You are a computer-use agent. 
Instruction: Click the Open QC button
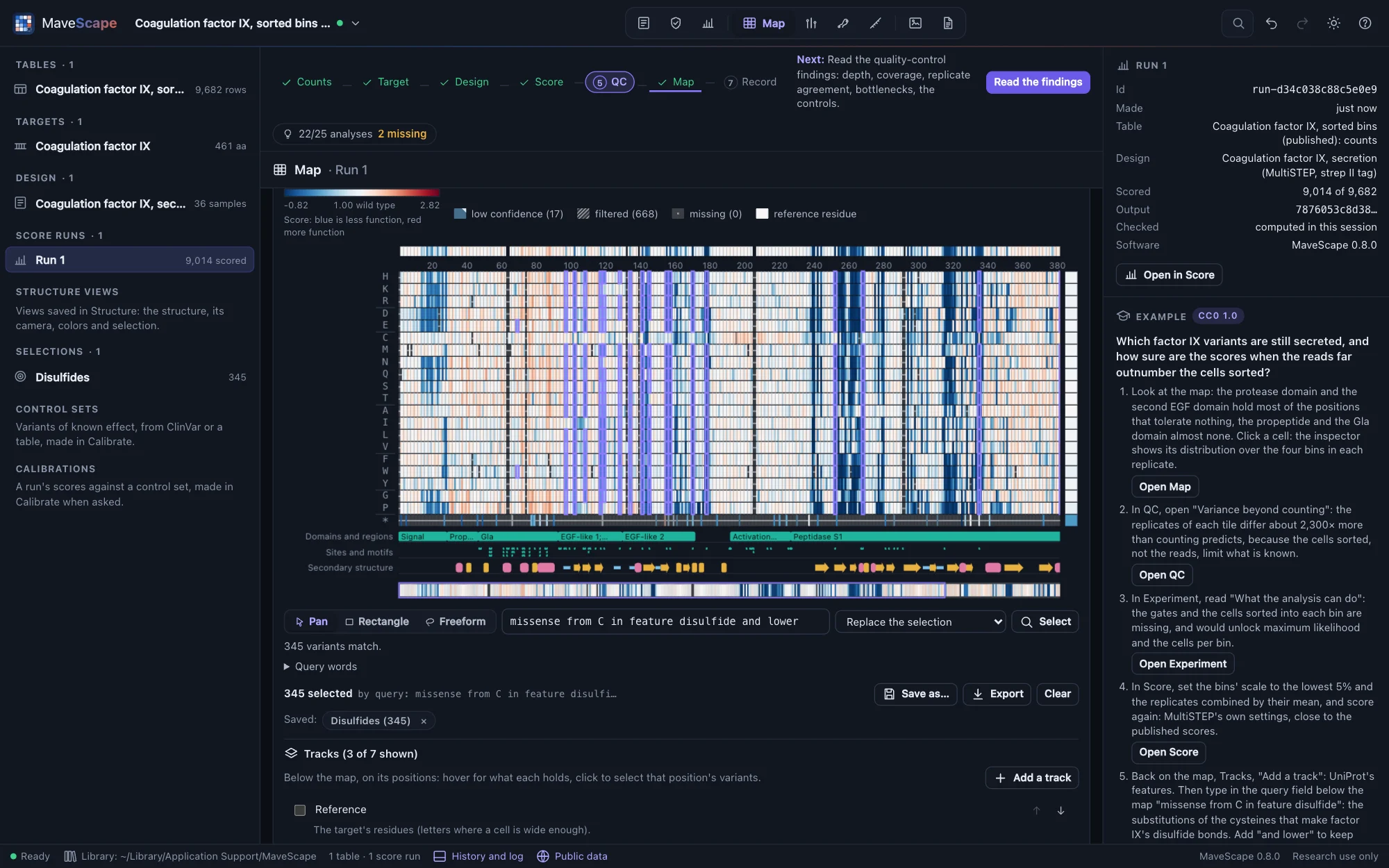click(x=1162, y=575)
